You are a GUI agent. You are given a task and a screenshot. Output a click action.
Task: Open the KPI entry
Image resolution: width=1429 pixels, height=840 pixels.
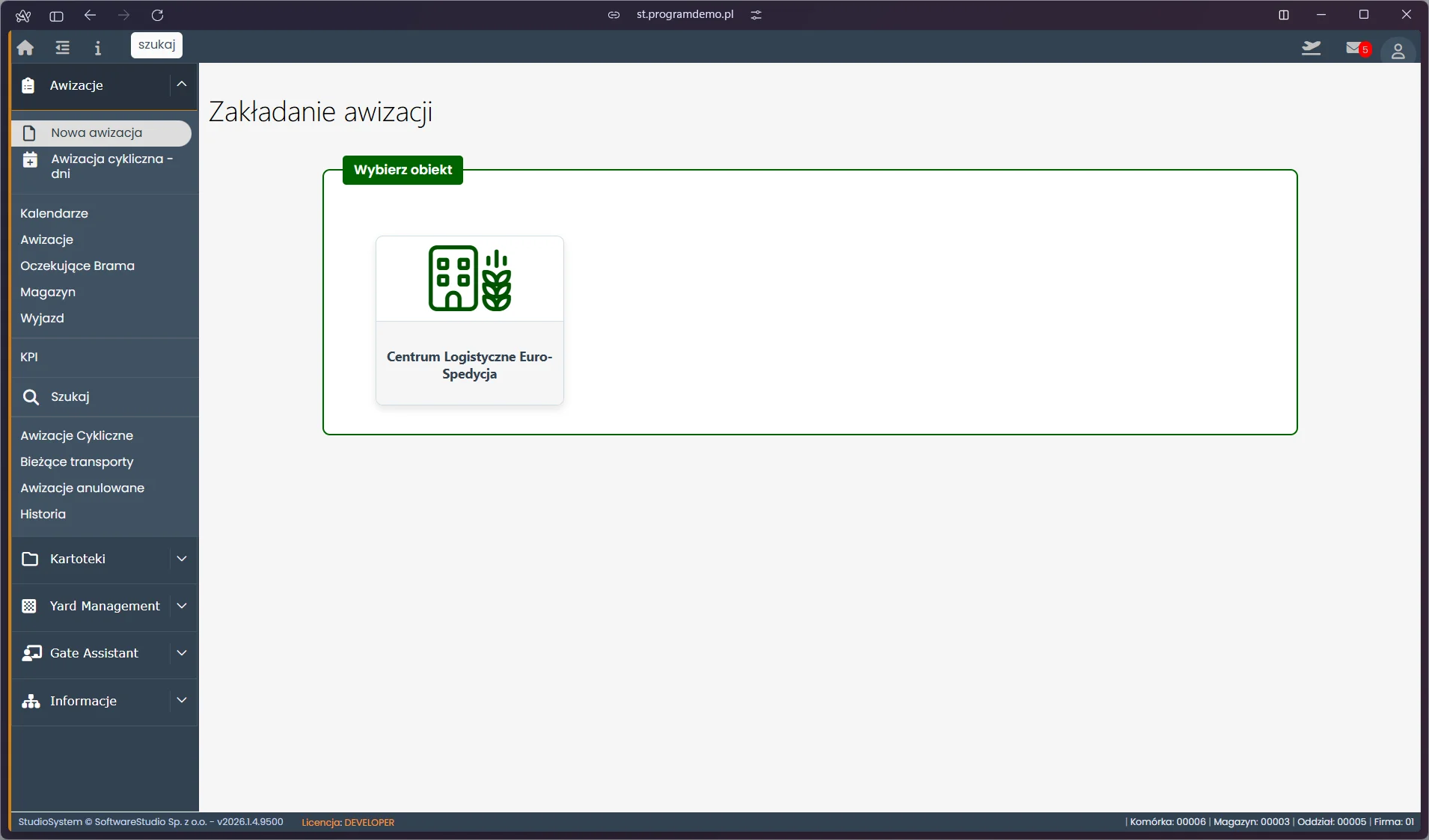click(29, 357)
